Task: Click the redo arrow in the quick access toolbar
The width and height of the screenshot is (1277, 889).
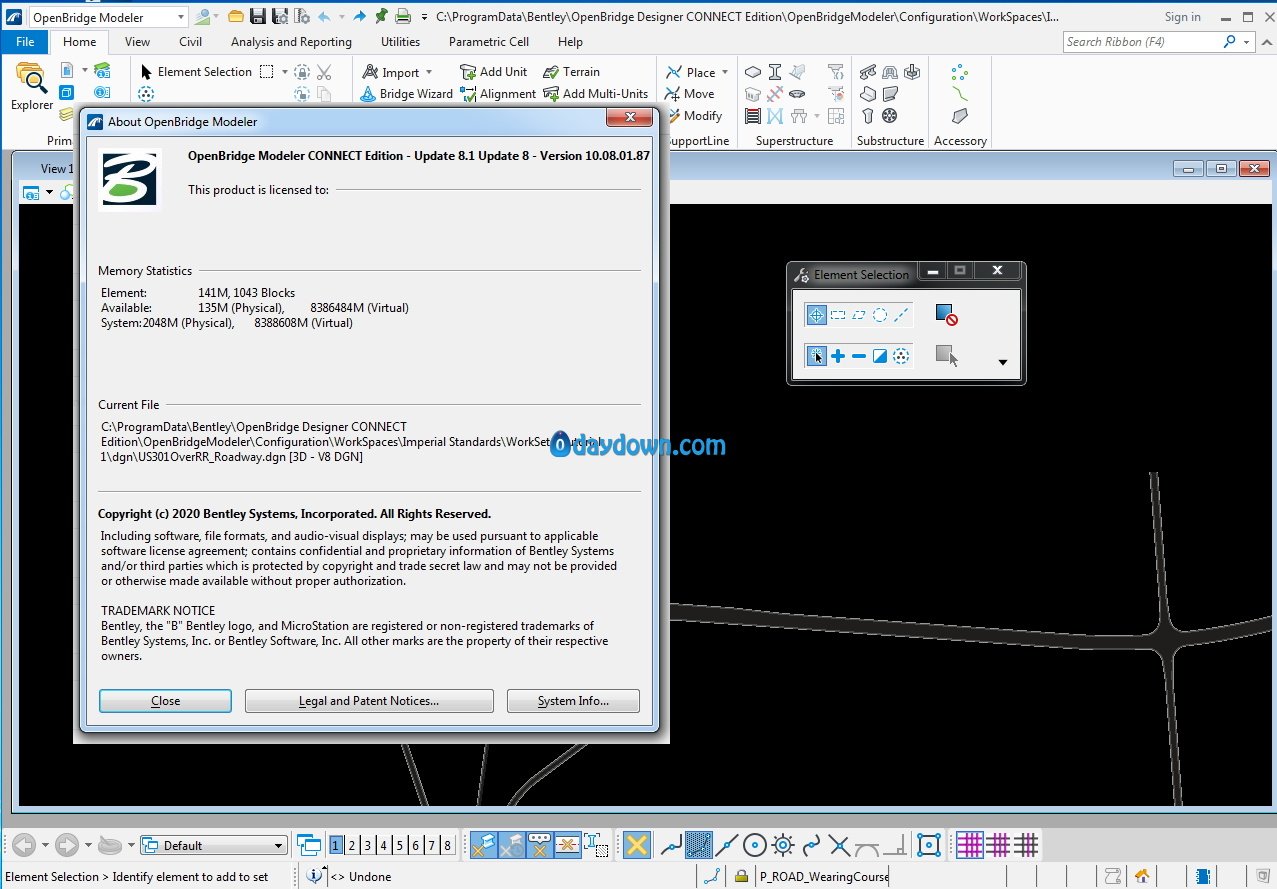Action: (x=359, y=16)
